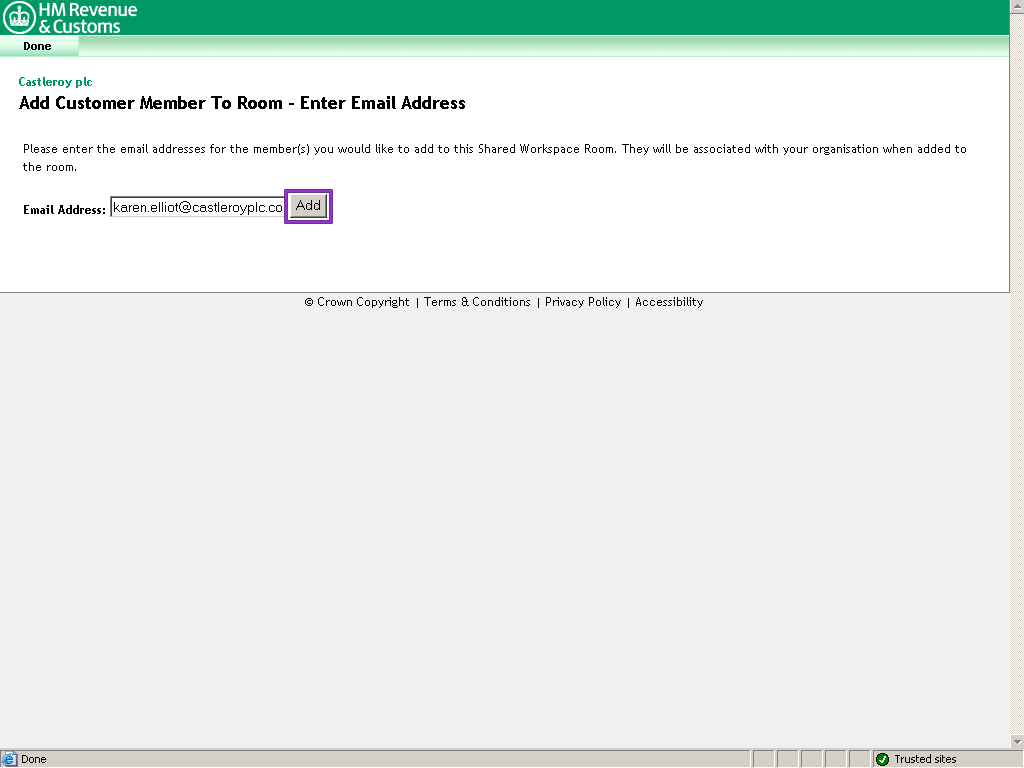The width and height of the screenshot is (1024, 768).
Task: Open the Privacy Policy link
Action: point(583,302)
